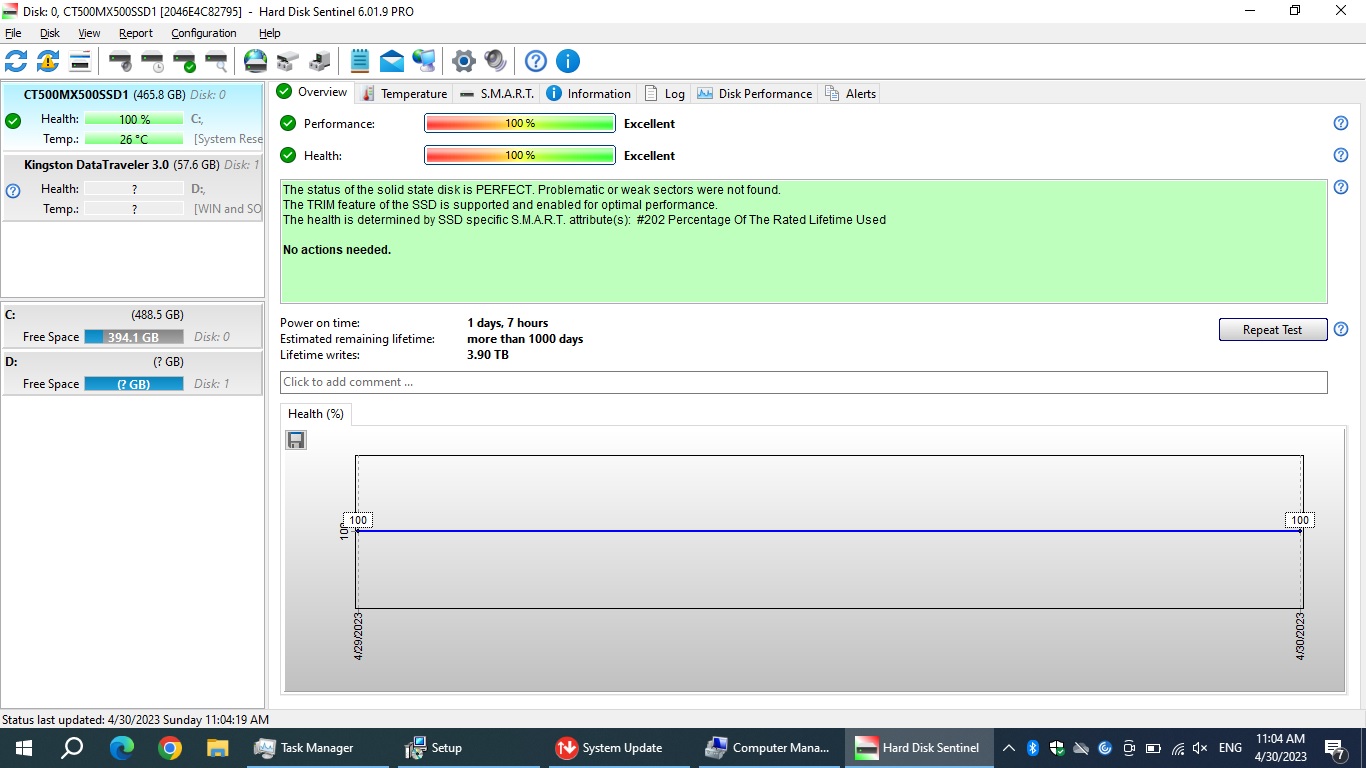
Task: Switch to the S.M.A.R.T. tab
Action: point(497,93)
